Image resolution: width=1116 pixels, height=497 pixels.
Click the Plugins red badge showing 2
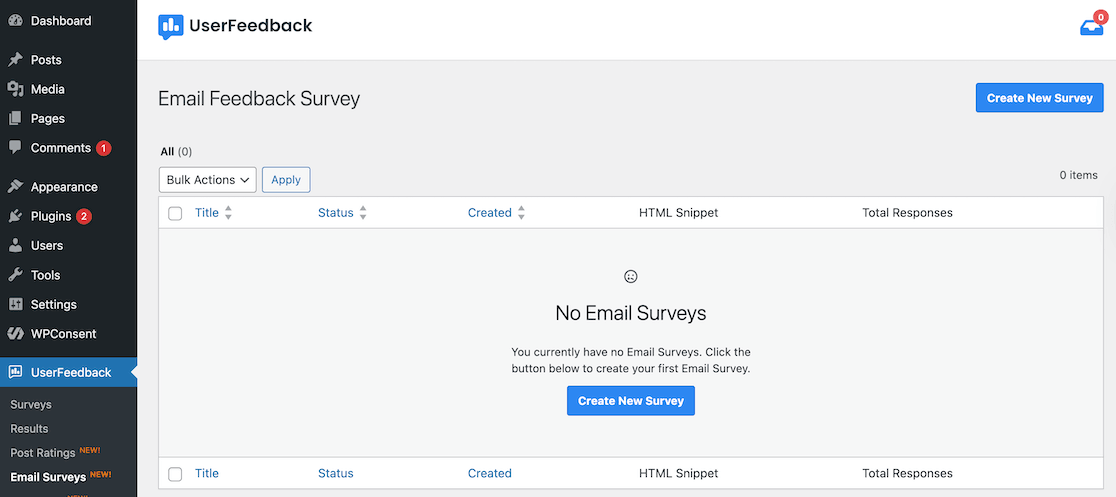click(x=84, y=216)
